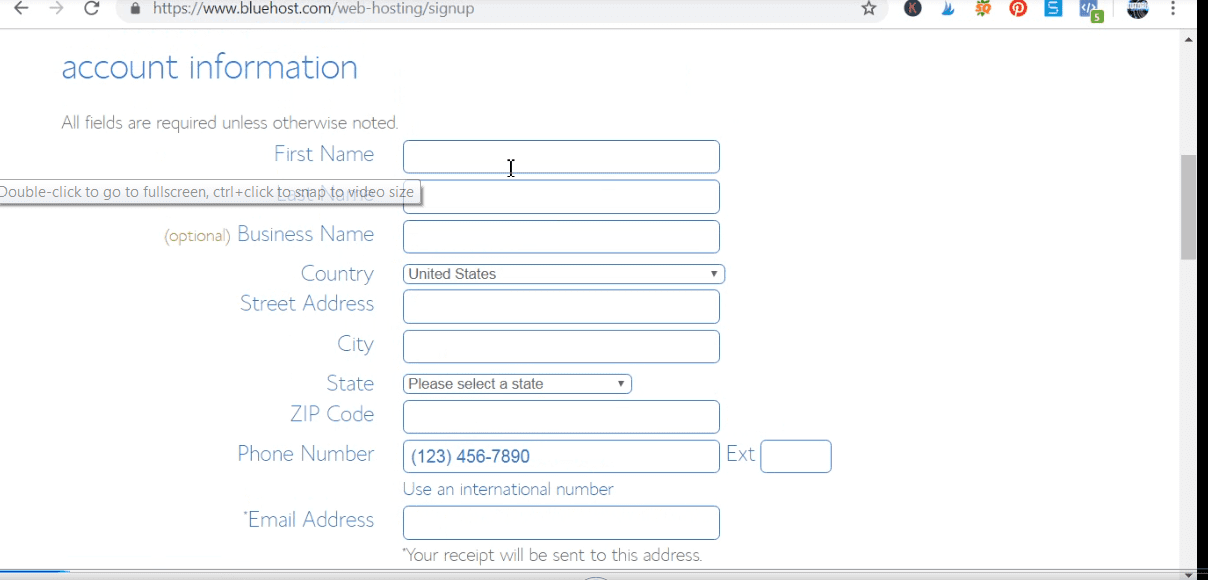Click the 'Country' label
The width and height of the screenshot is (1208, 580).
click(337, 274)
